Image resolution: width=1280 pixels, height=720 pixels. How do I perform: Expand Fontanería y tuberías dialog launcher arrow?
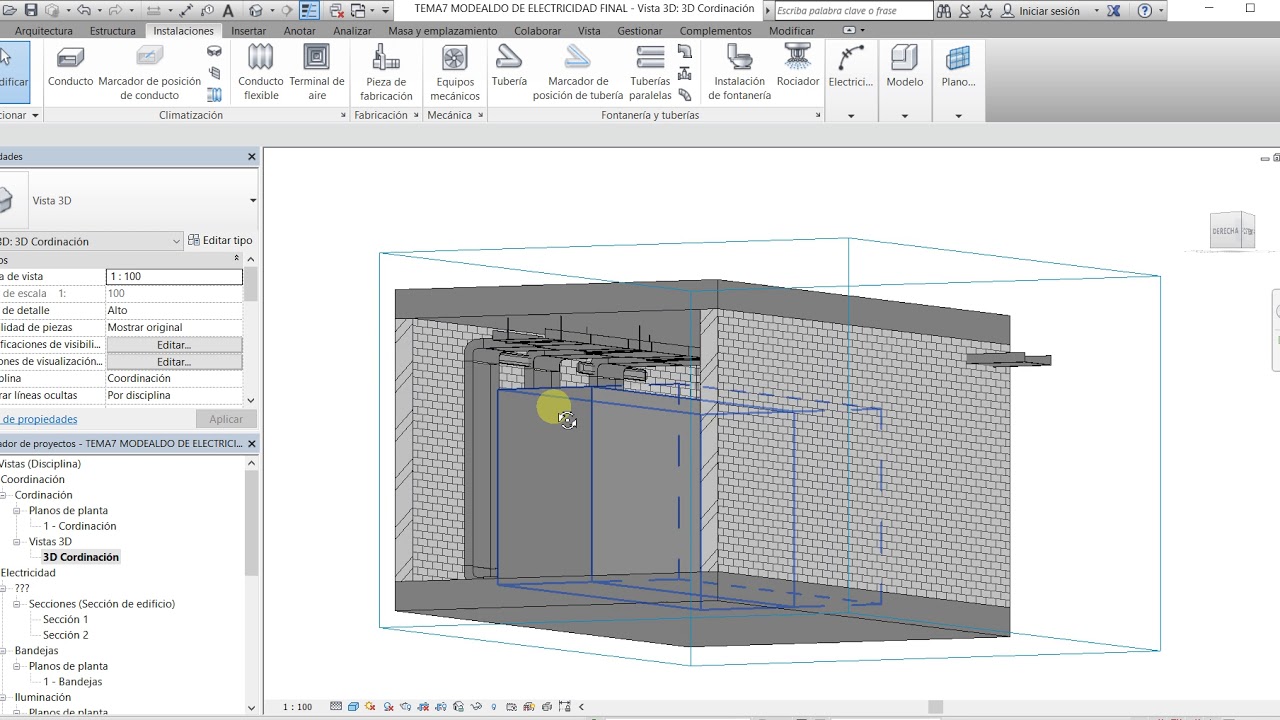pyautogui.click(x=818, y=115)
